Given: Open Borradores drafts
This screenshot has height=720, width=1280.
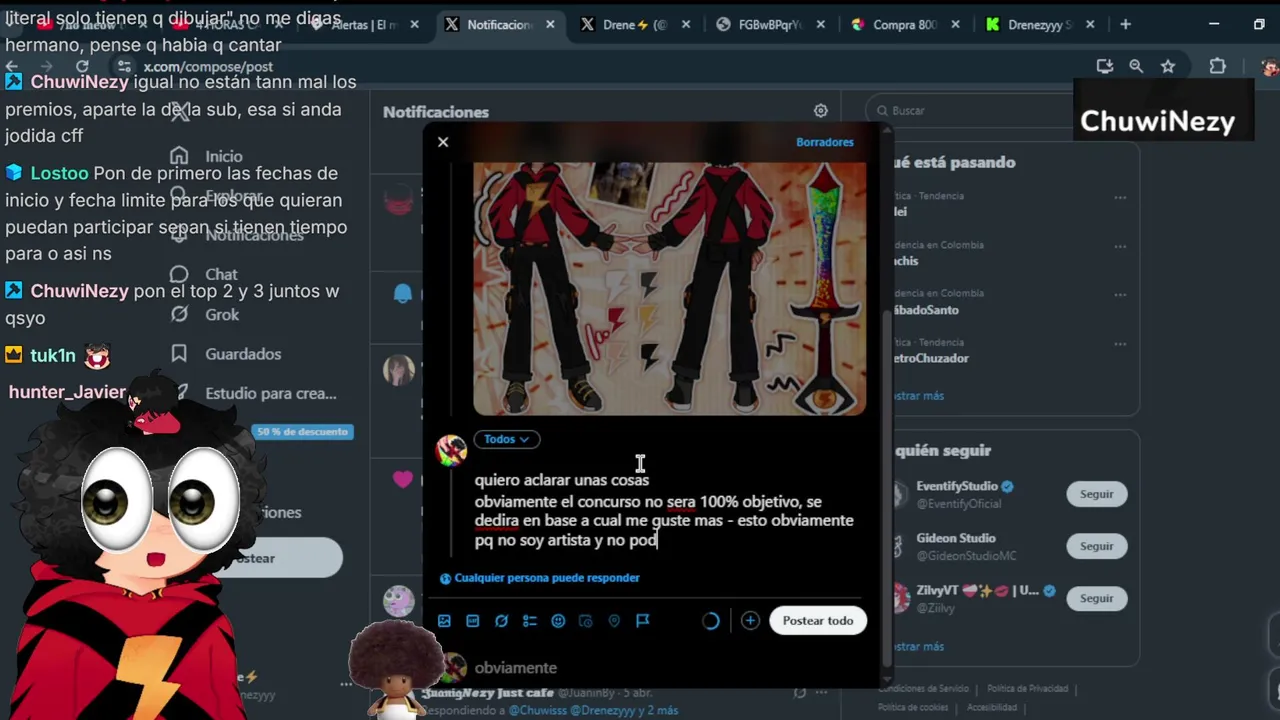Looking at the screenshot, I should coord(825,142).
